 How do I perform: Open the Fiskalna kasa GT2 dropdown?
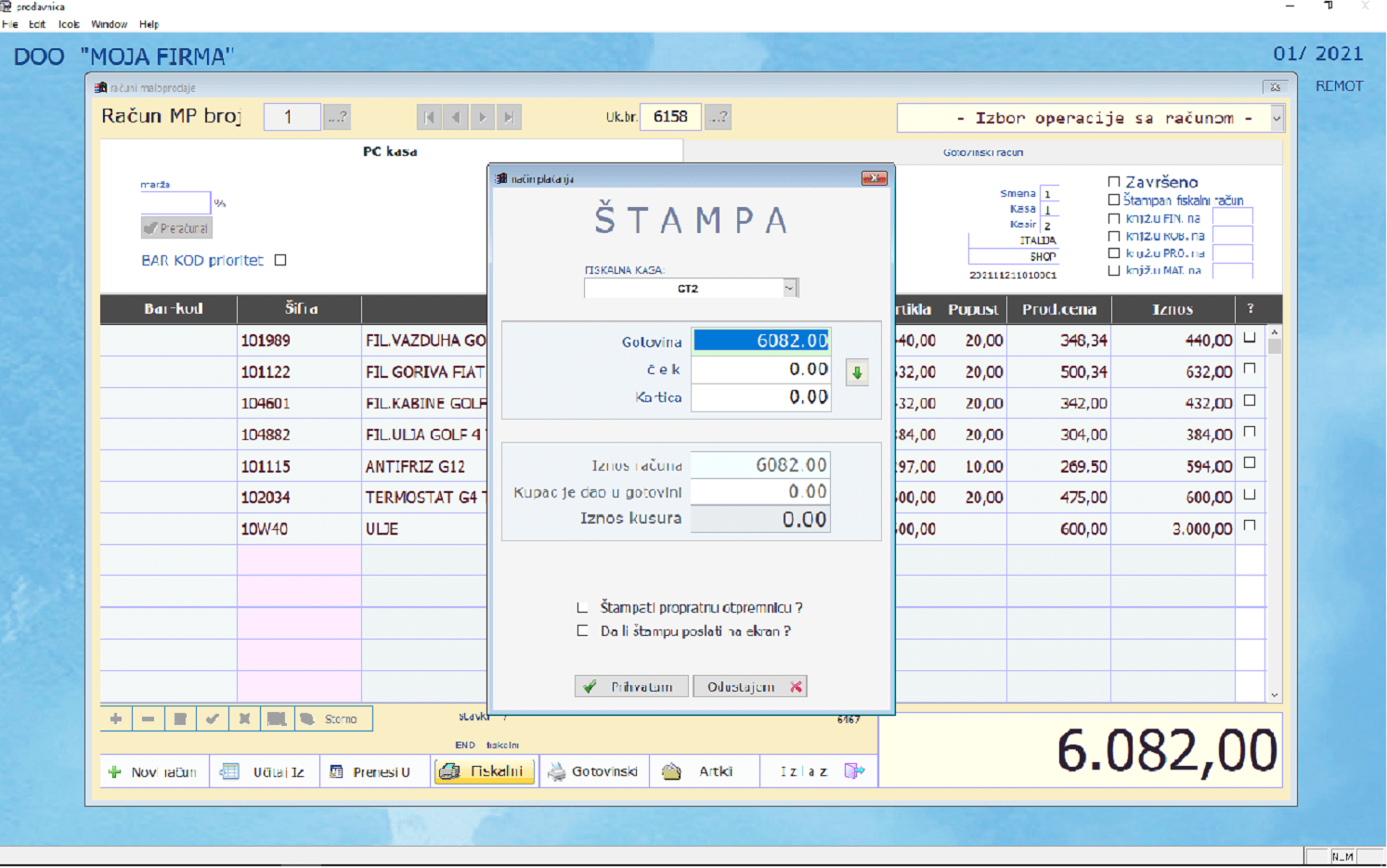tap(789, 289)
